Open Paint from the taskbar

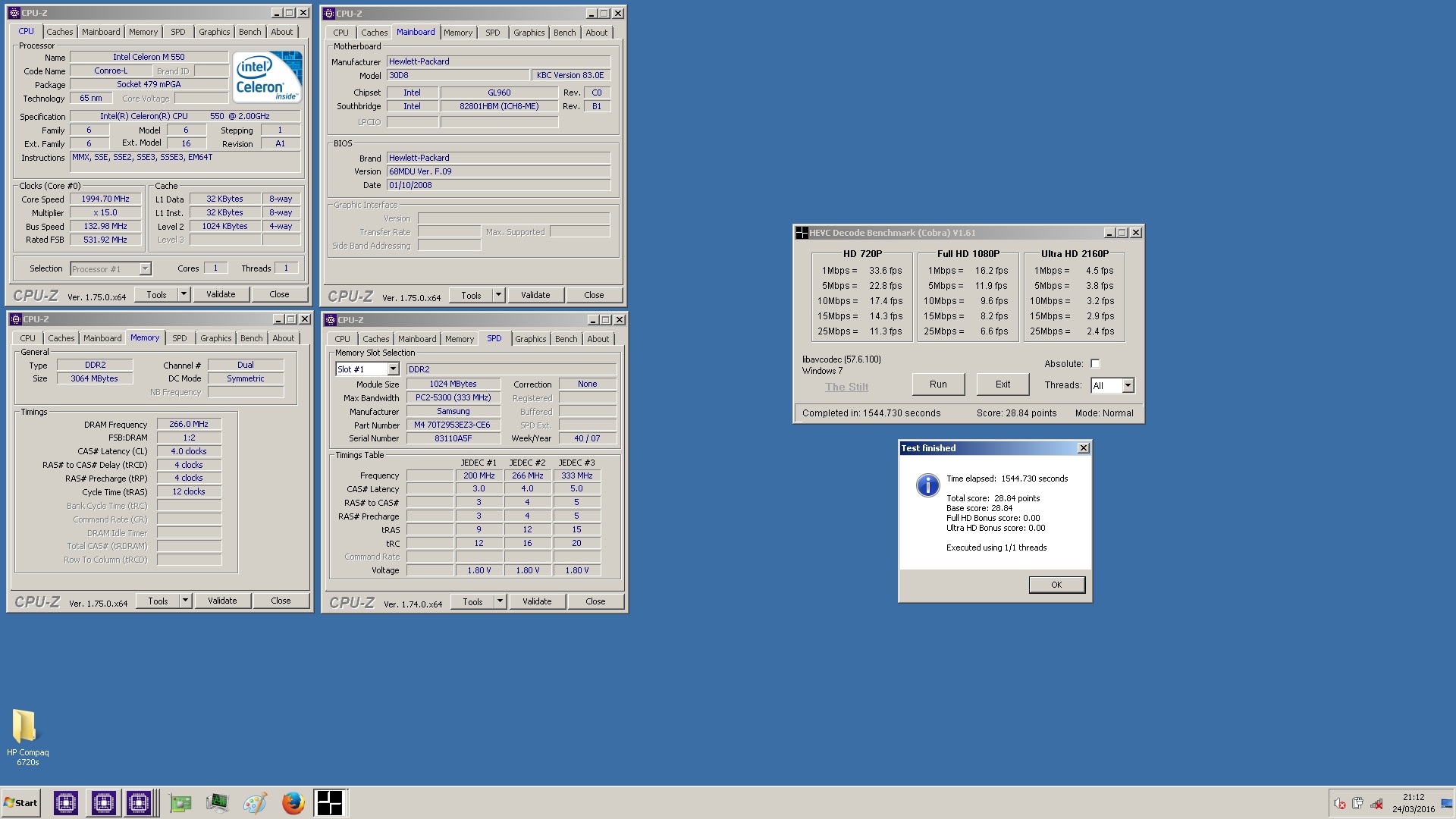coord(255,802)
